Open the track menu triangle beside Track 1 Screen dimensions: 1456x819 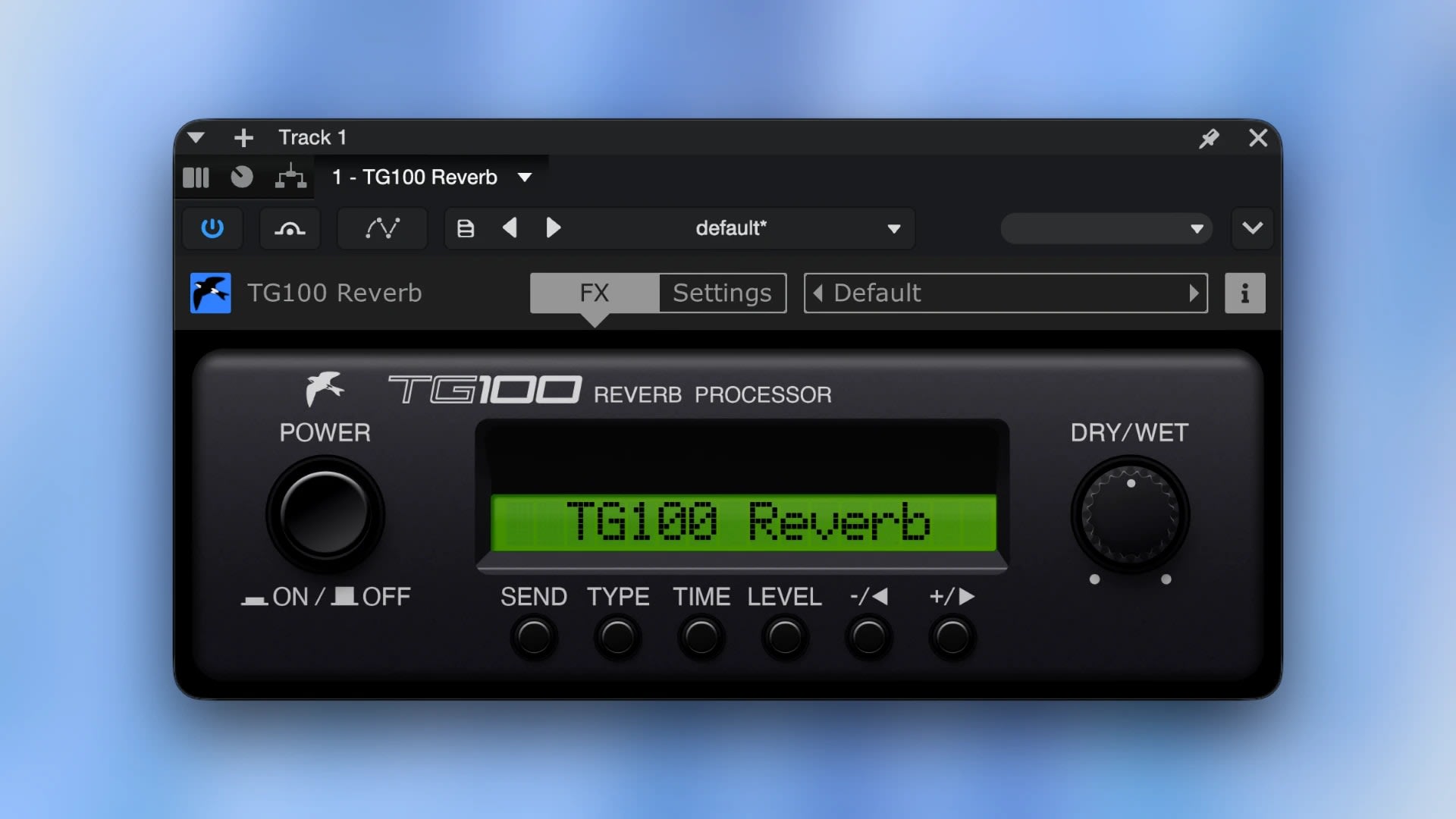[x=196, y=137]
